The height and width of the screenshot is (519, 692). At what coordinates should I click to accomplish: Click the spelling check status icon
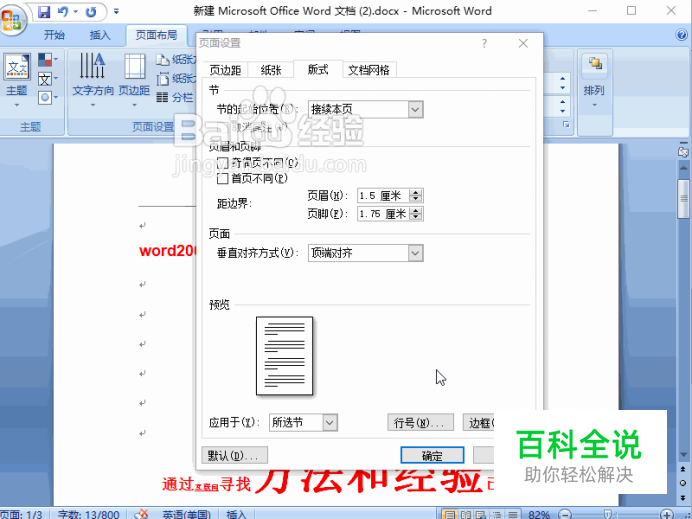click(x=141, y=514)
